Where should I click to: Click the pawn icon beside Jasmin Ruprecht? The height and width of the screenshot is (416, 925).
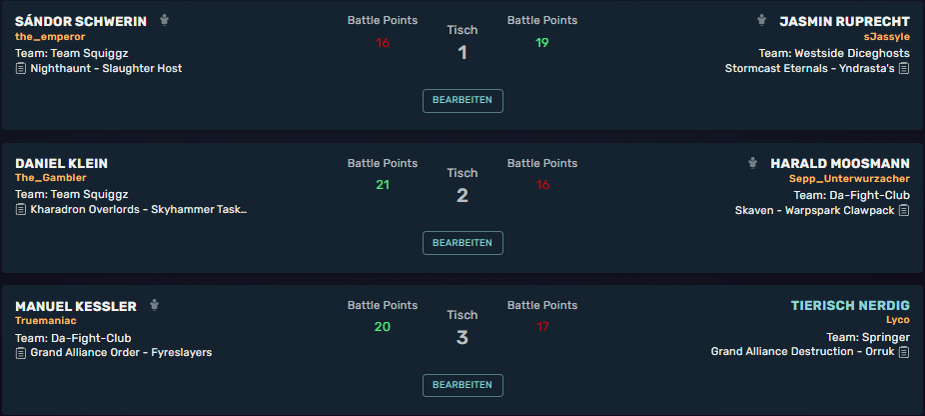(x=762, y=21)
